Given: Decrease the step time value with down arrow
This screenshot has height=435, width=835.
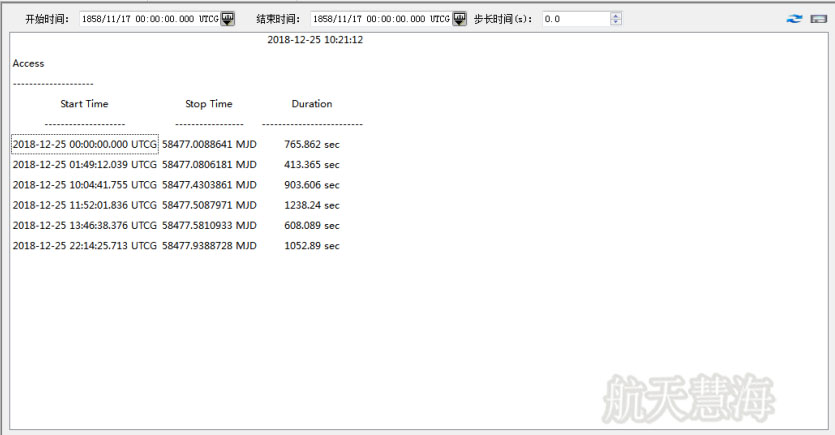Looking at the screenshot, I should (x=616, y=22).
